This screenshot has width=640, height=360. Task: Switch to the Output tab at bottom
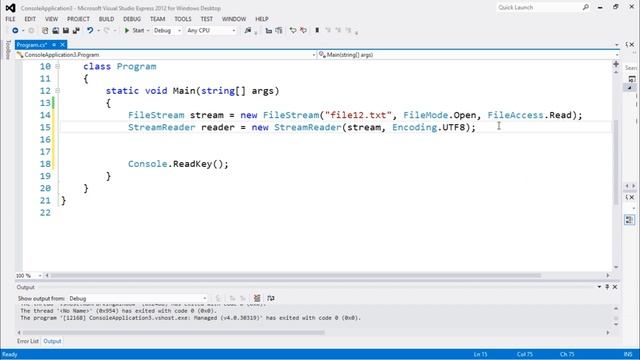pos(52,341)
